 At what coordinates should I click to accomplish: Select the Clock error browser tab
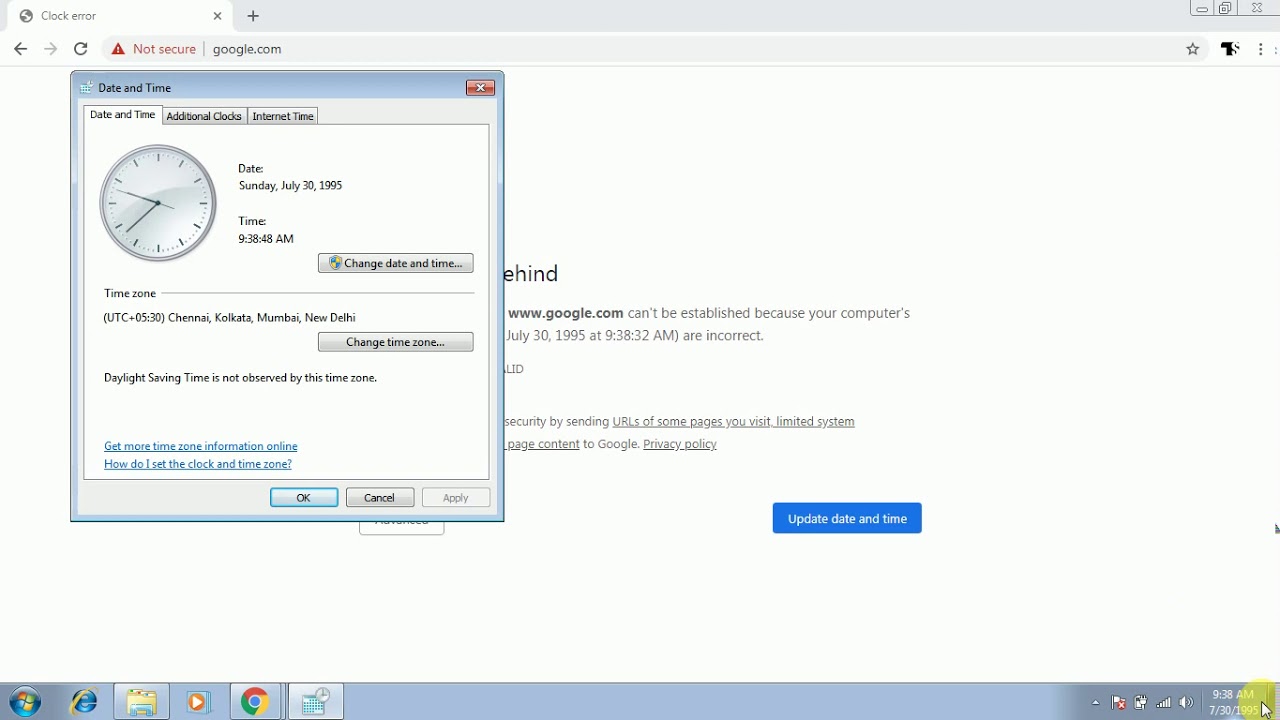pos(120,16)
